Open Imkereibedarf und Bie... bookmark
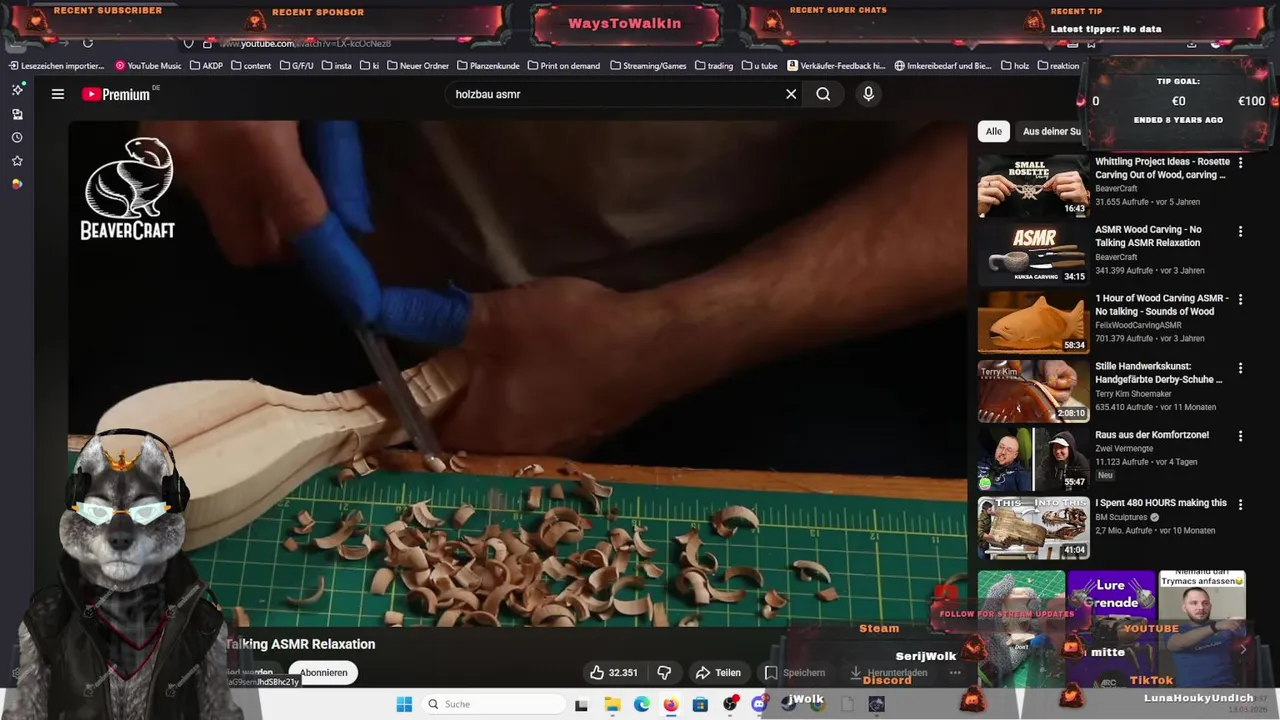 tap(943, 66)
